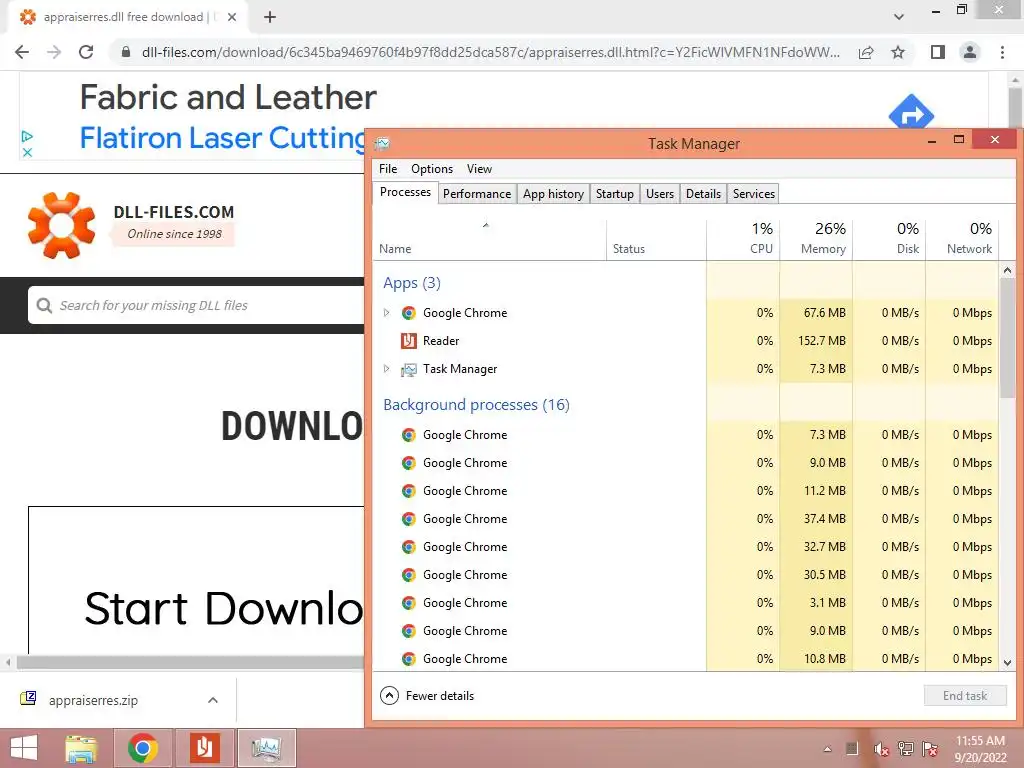Click the Apps (3) group header
This screenshot has height=768, width=1024.
point(412,283)
